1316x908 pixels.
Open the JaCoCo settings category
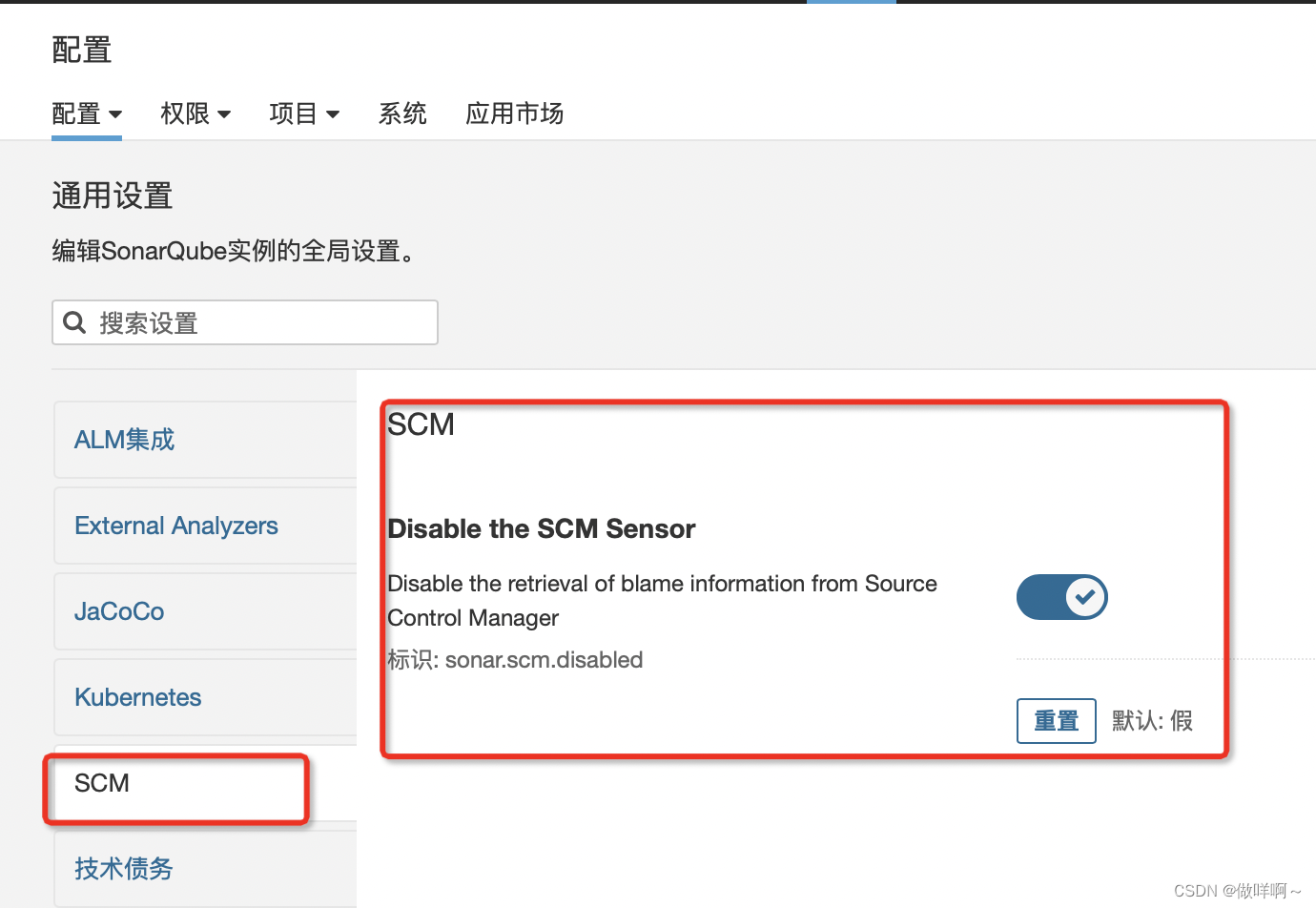(205, 611)
